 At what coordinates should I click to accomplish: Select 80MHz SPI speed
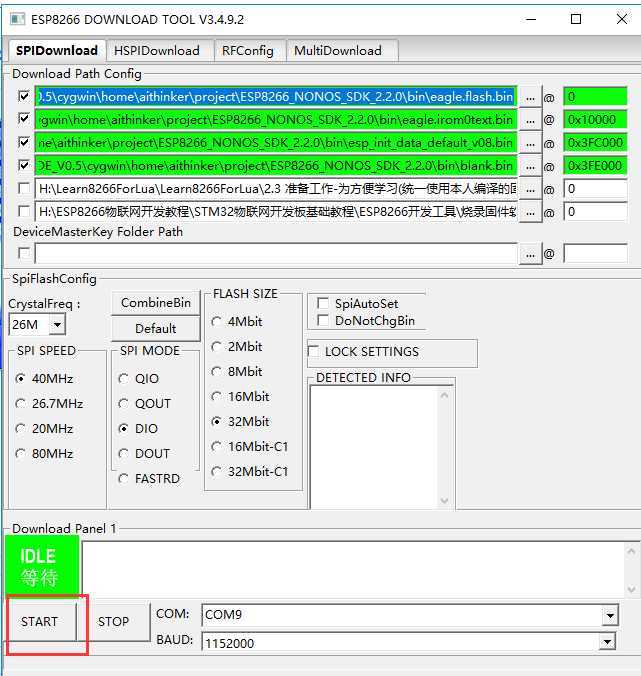pyautogui.click(x=20, y=454)
